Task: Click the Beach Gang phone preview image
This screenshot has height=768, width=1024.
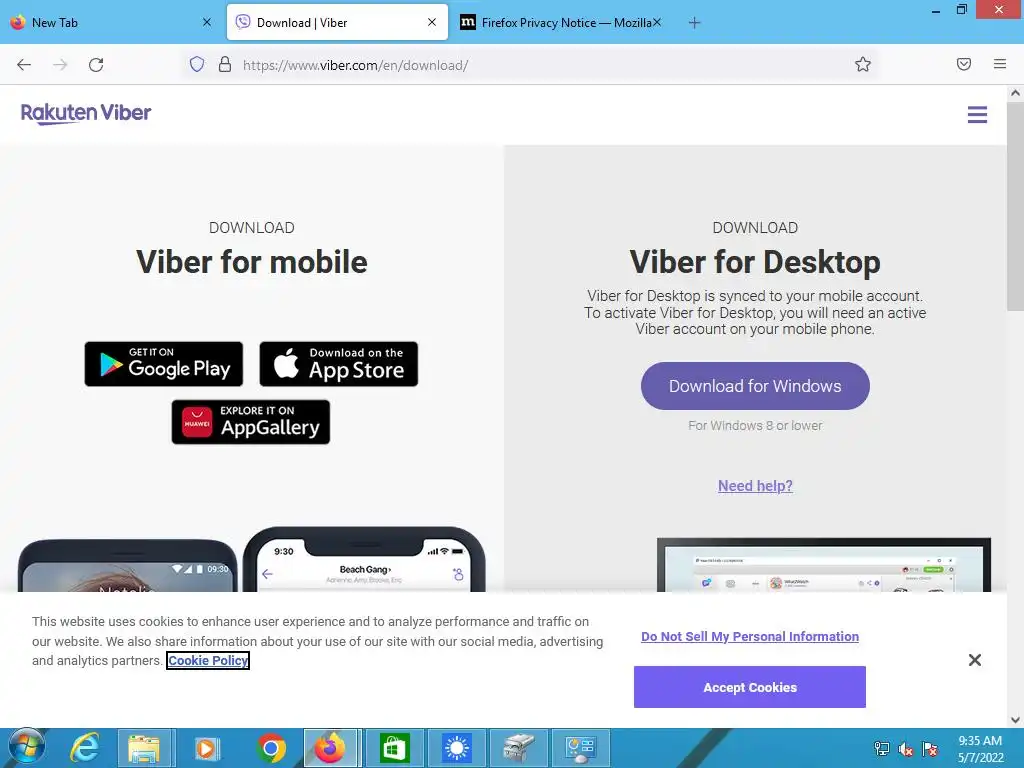Action: (364, 560)
